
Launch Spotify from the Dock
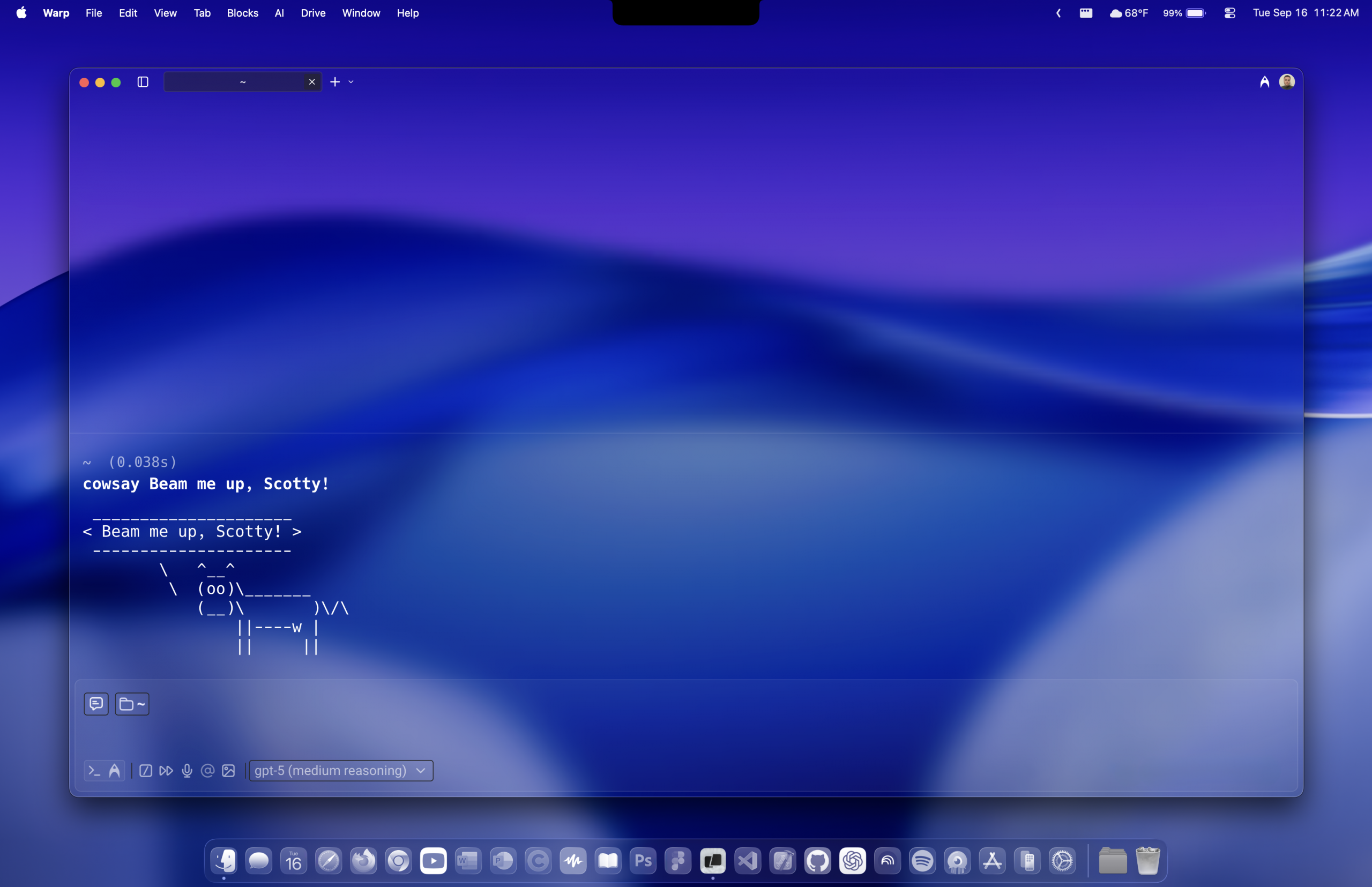point(922,860)
